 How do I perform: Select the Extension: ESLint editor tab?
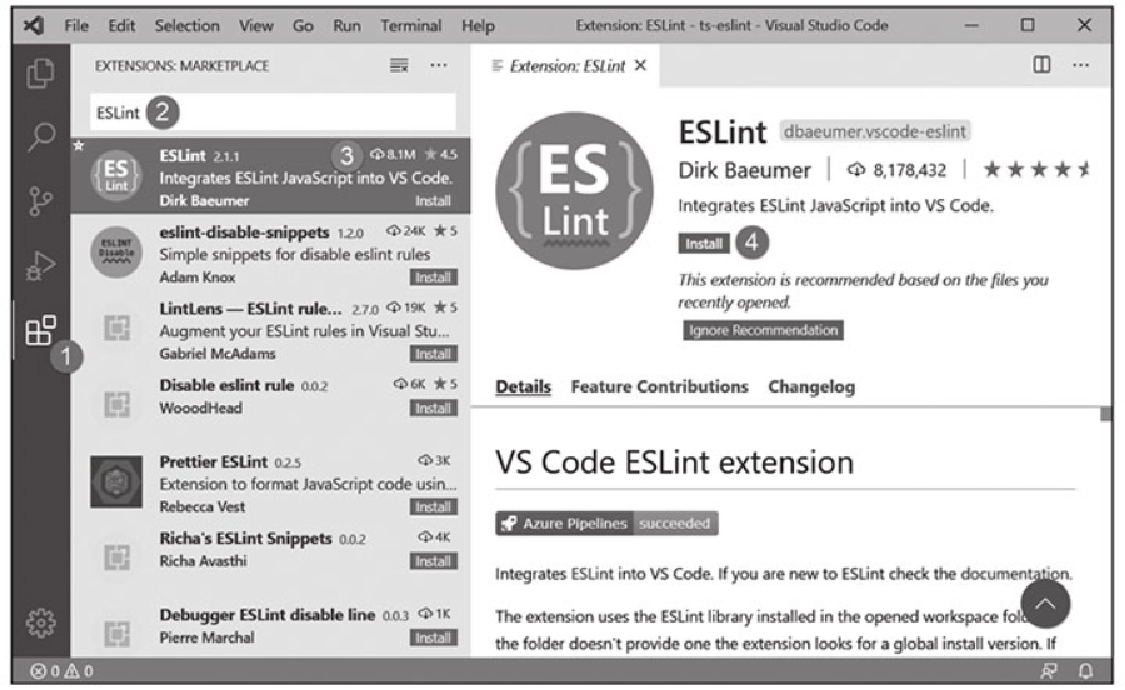566,66
